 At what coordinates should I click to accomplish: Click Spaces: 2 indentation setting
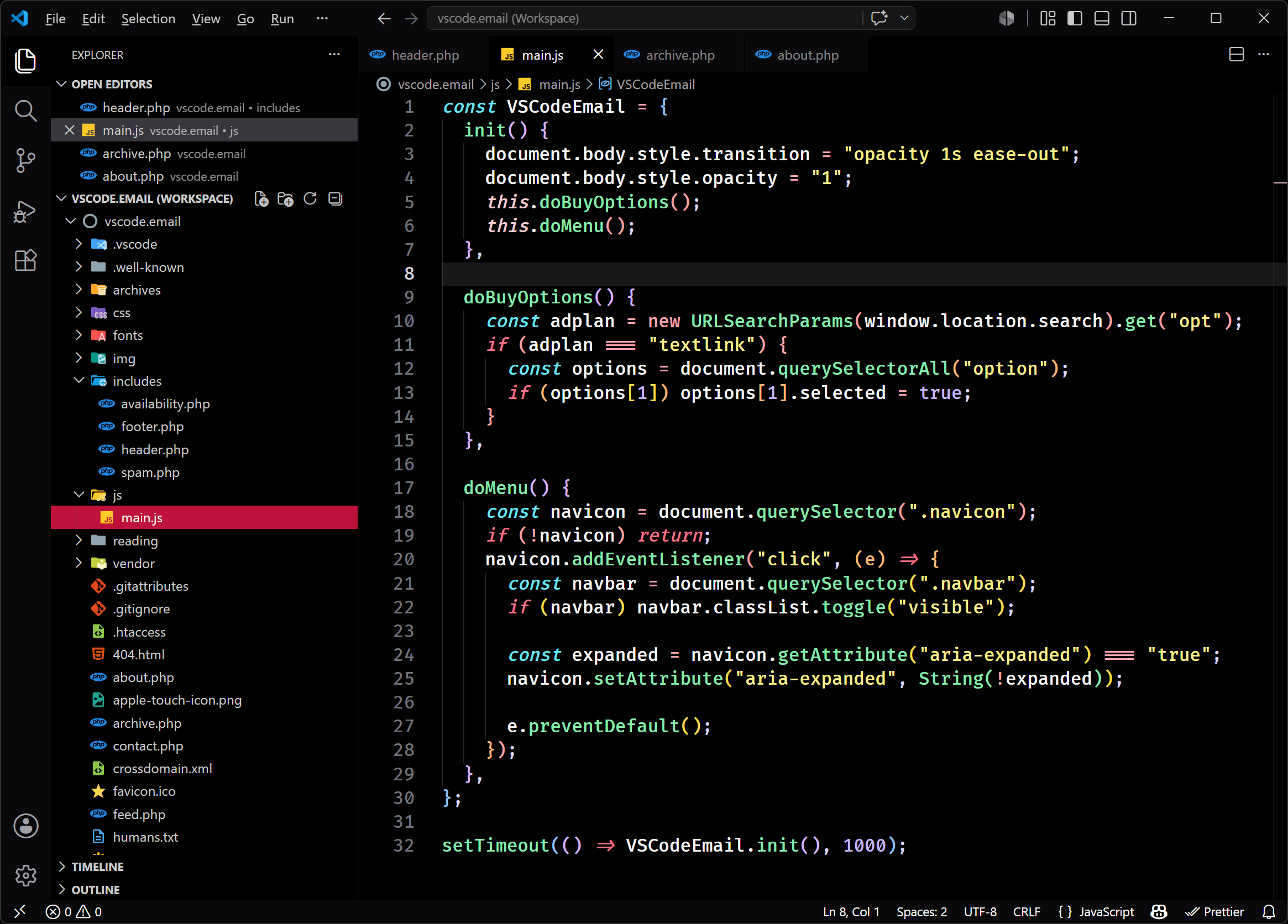922,911
